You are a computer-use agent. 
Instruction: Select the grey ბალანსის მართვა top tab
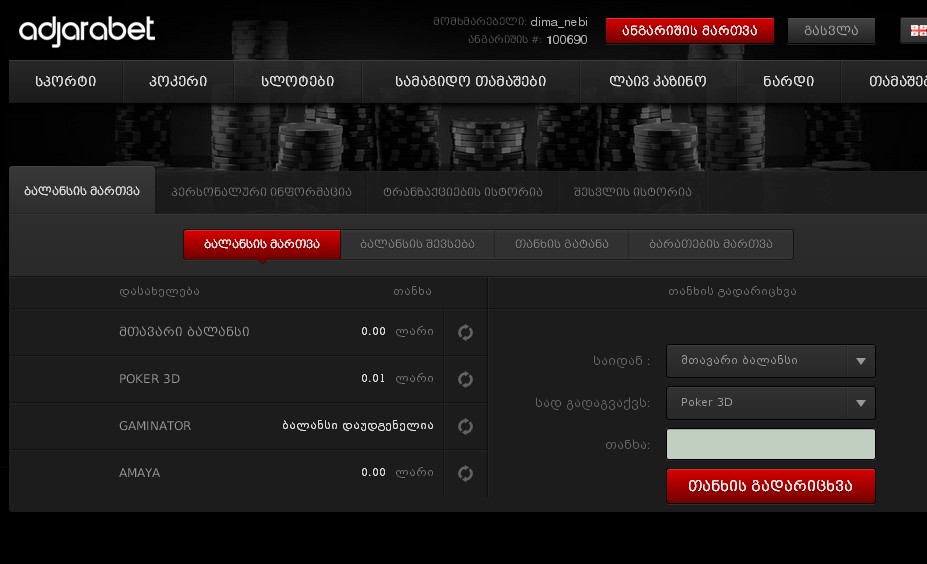pyautogui.click(x=82, y=190)
